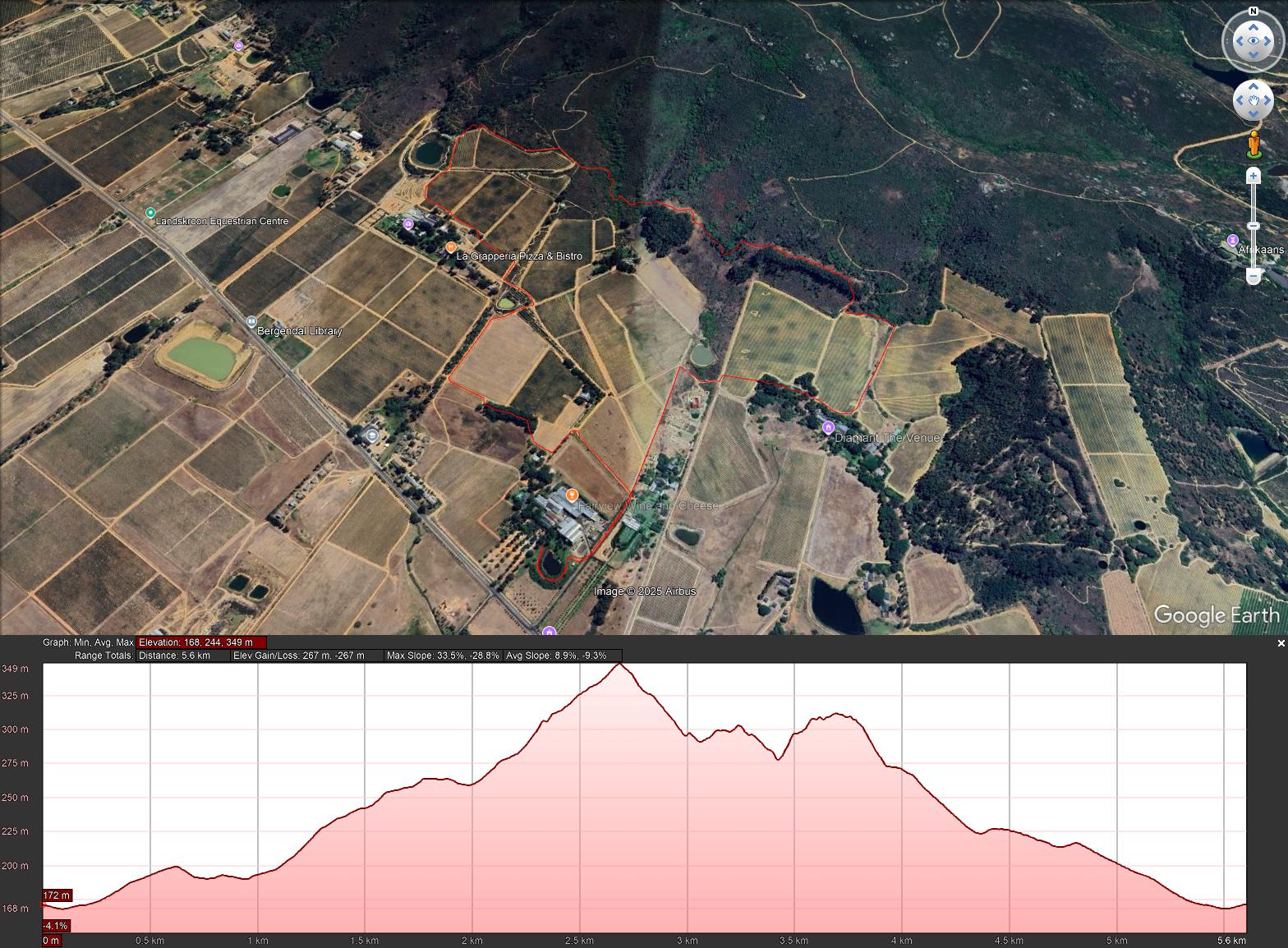Viewport: 1288px width, 948px height.
Task: Open La Grapperia Pizza & Bistro placemark
Action: click(x=451, y=247)
